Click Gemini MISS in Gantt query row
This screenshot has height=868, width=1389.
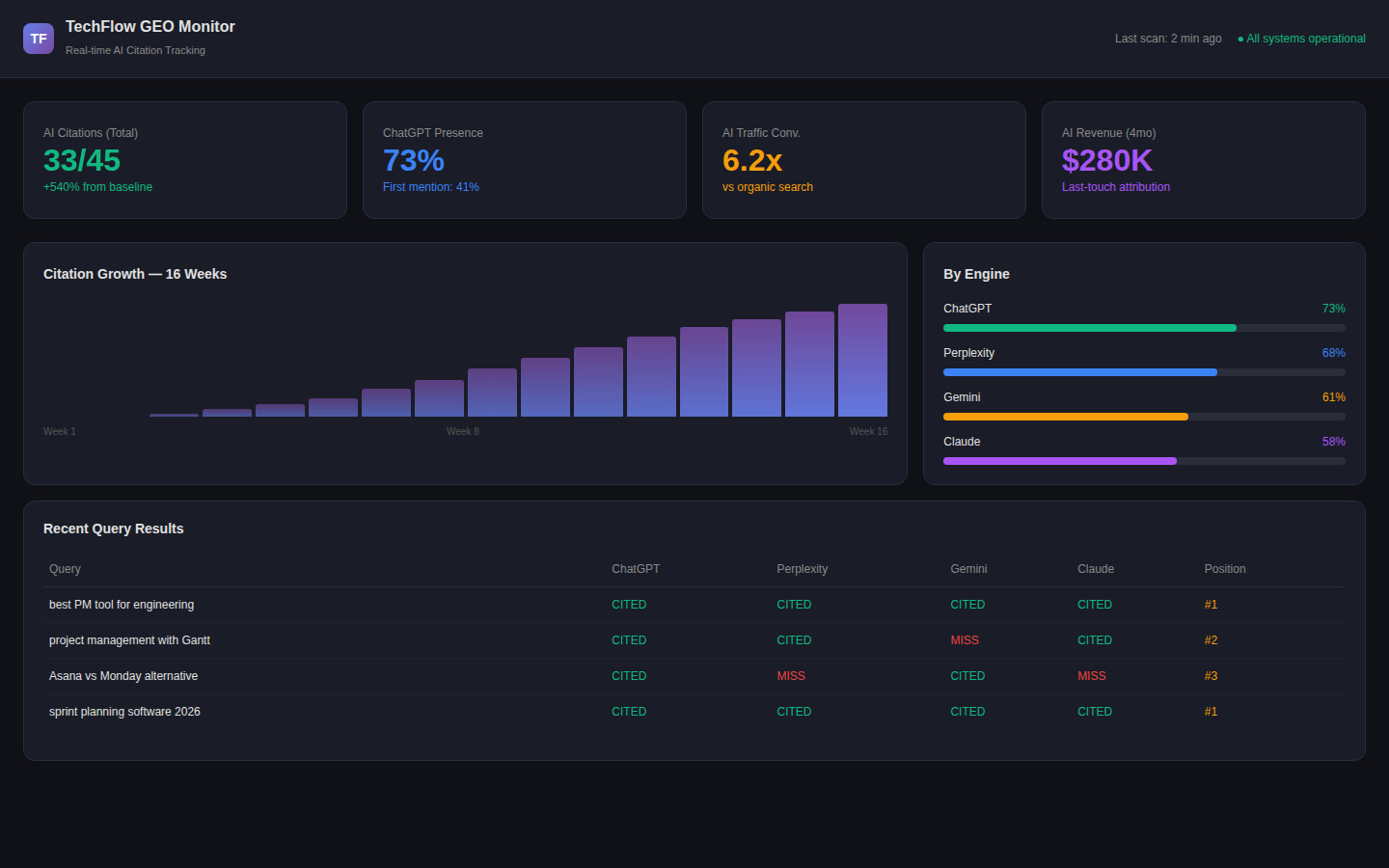965,640
